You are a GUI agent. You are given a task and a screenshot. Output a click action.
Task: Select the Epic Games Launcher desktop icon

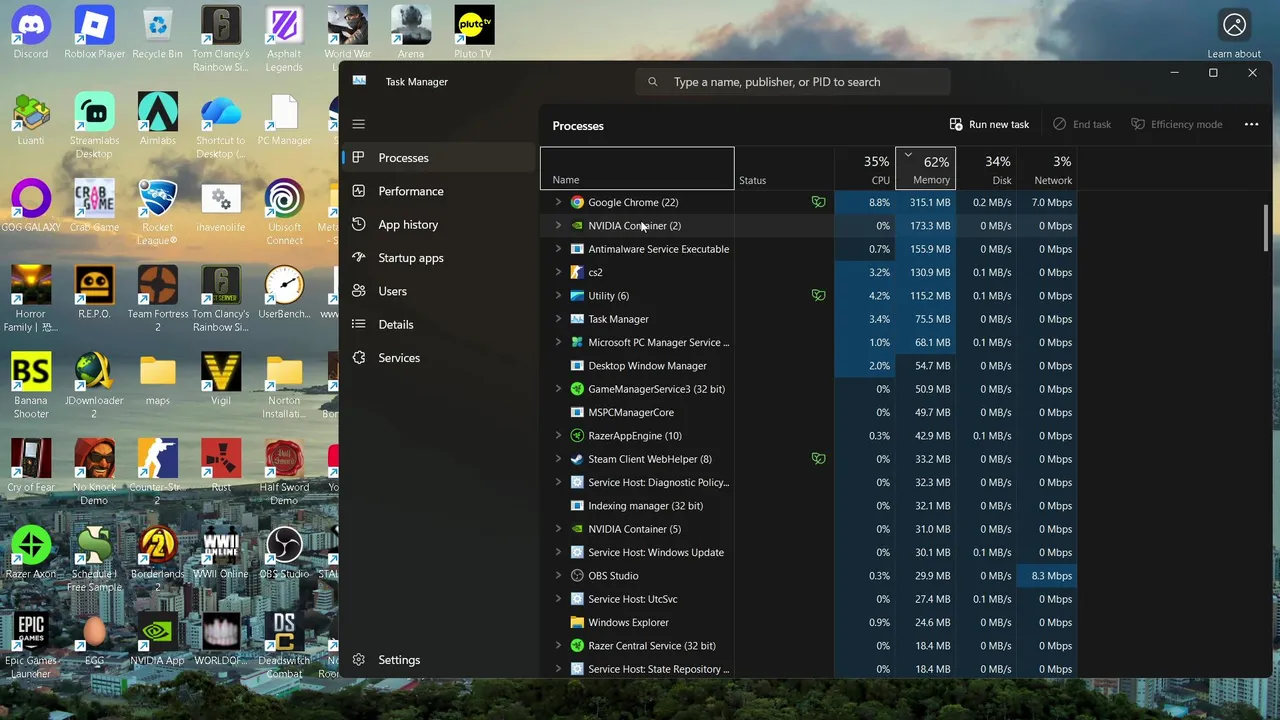click(x=31, y=646)
